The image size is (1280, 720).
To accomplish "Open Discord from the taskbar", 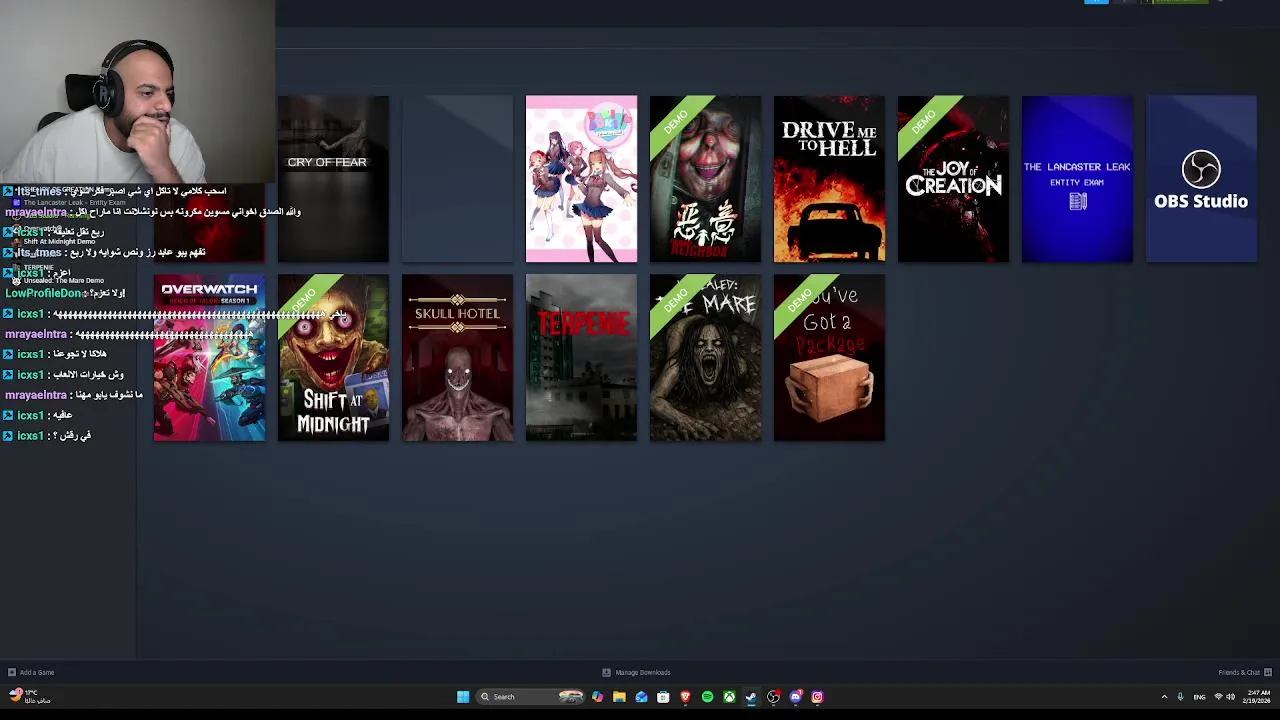I will (795, 697).
